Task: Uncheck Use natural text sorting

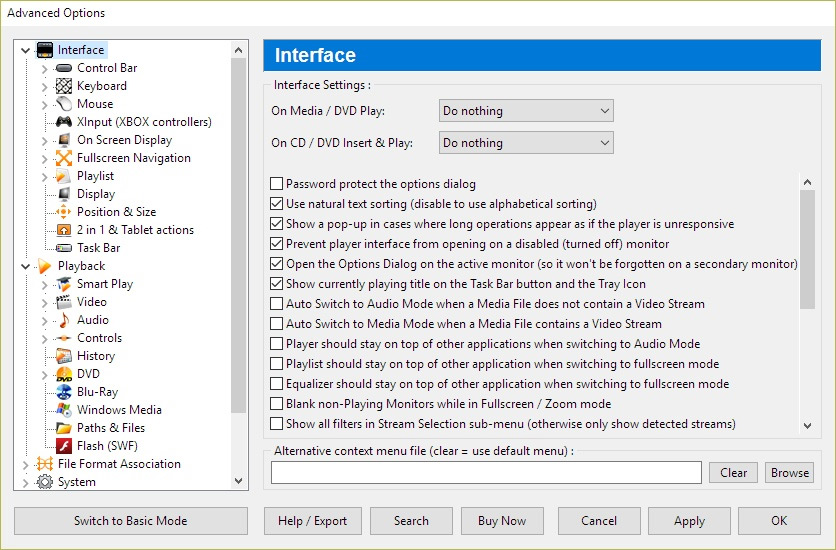Action: [276, 204]
